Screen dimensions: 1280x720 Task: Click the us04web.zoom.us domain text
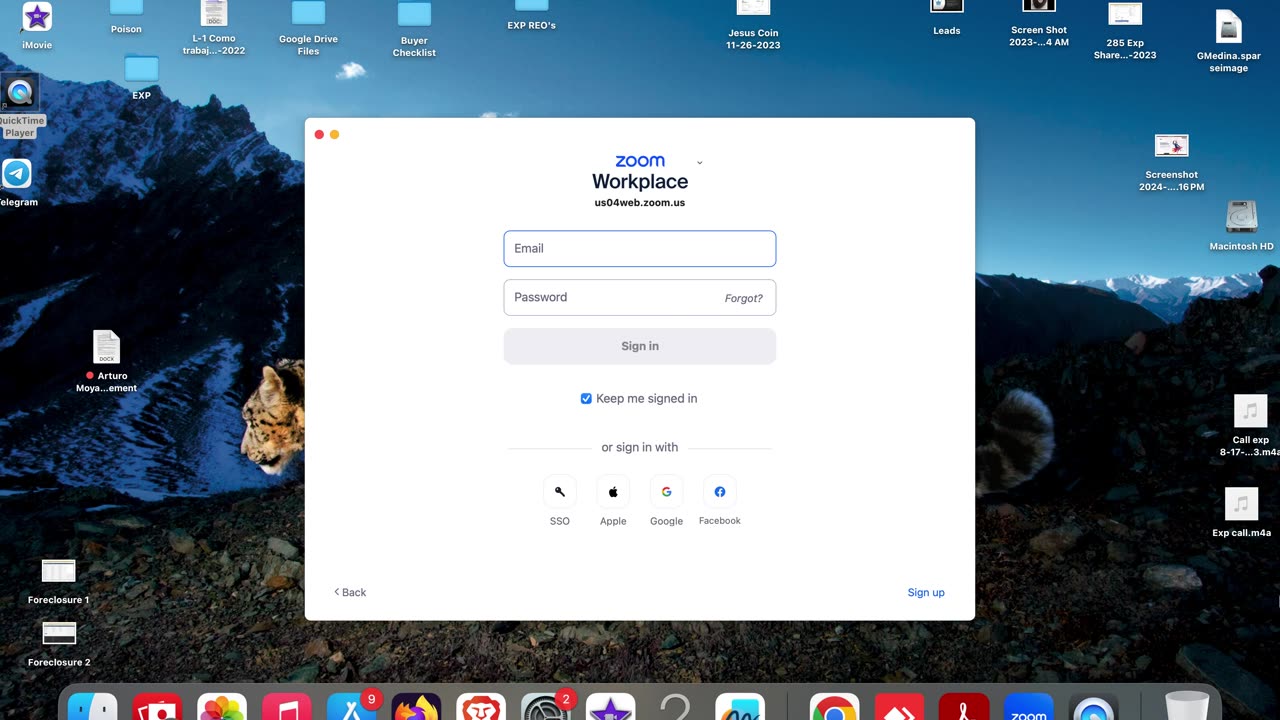point(640,202)
